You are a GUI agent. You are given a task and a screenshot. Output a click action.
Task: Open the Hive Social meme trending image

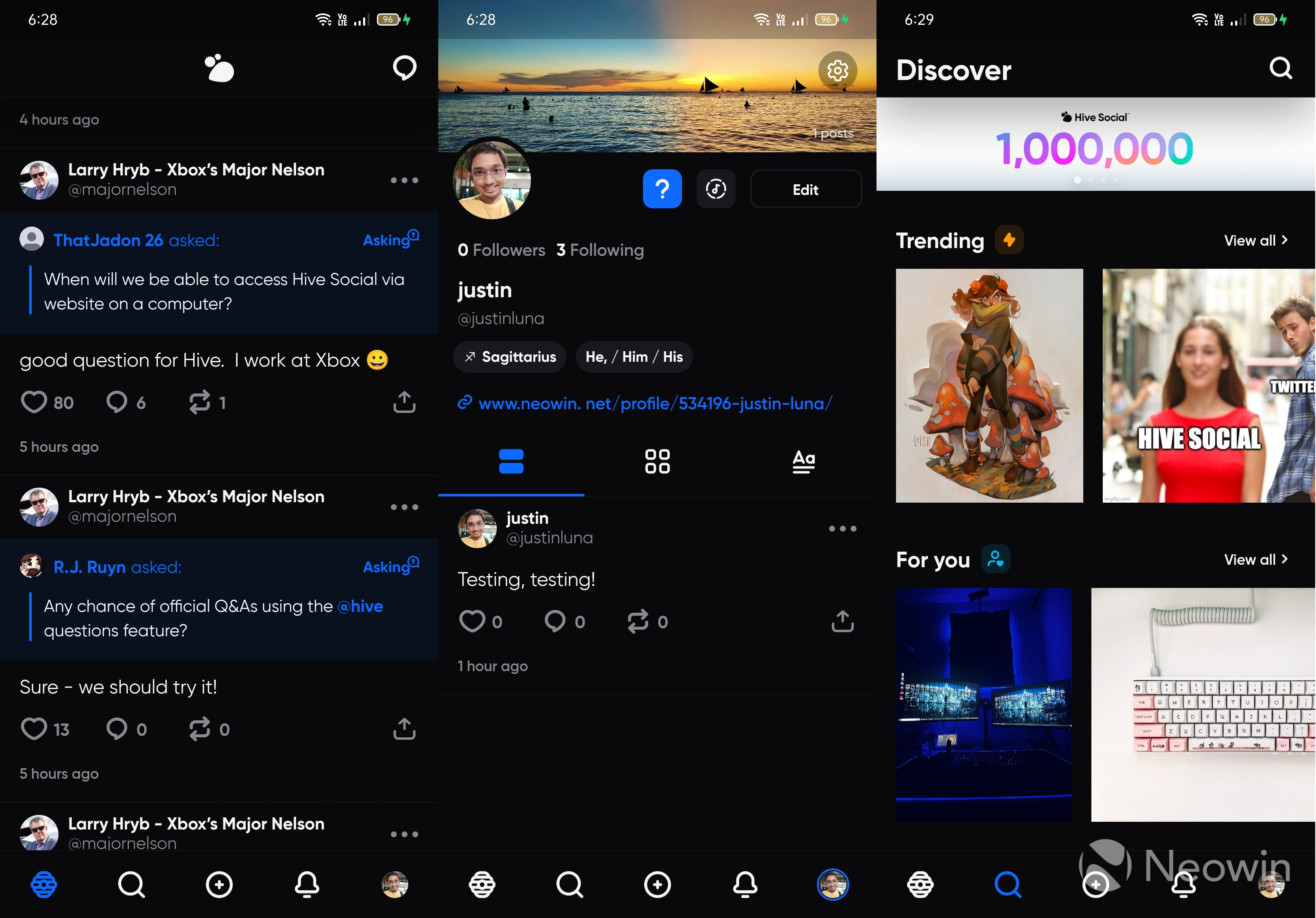pos(1209,386)
